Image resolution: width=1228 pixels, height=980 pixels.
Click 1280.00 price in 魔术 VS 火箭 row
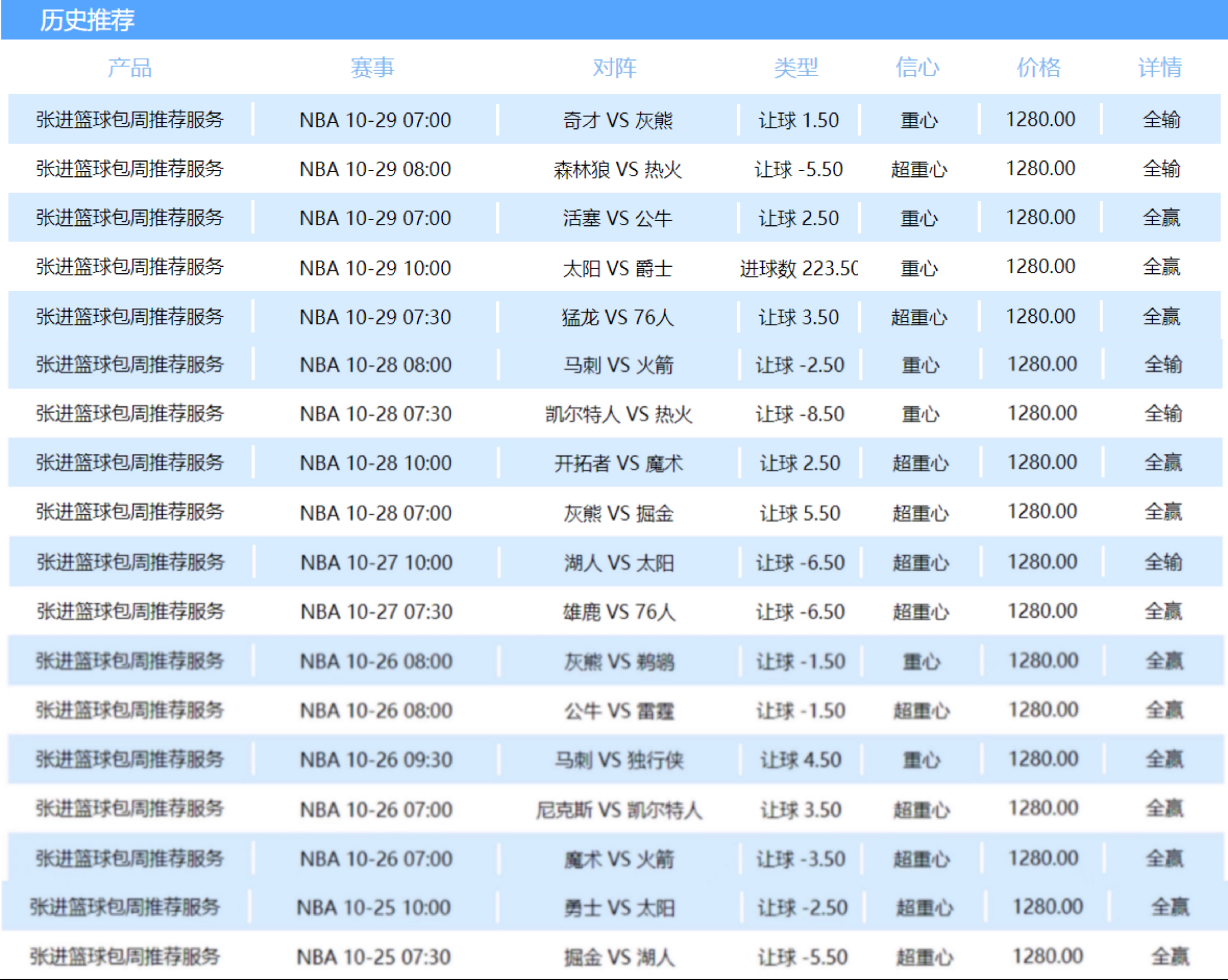1044,858
